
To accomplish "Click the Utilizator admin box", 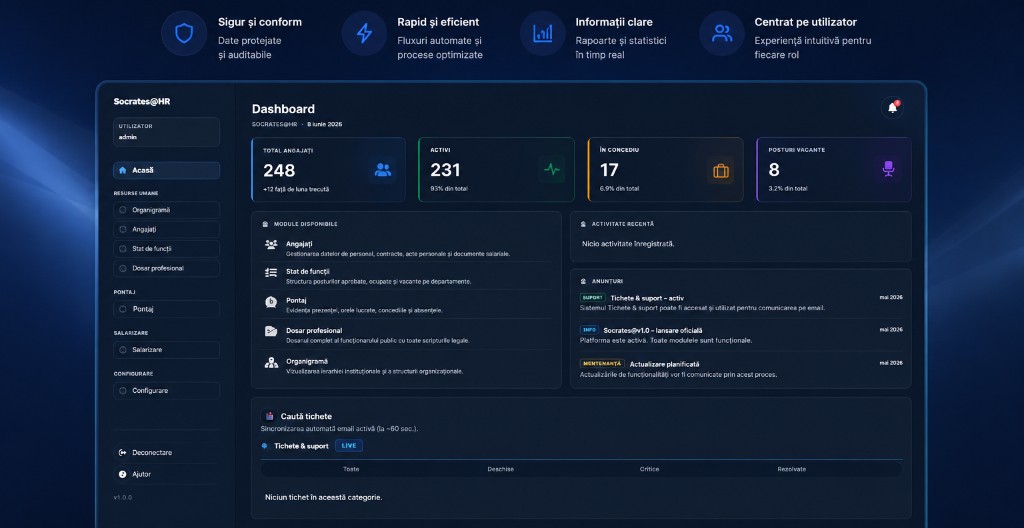I will pyautogui.click(x=167, y=132).
